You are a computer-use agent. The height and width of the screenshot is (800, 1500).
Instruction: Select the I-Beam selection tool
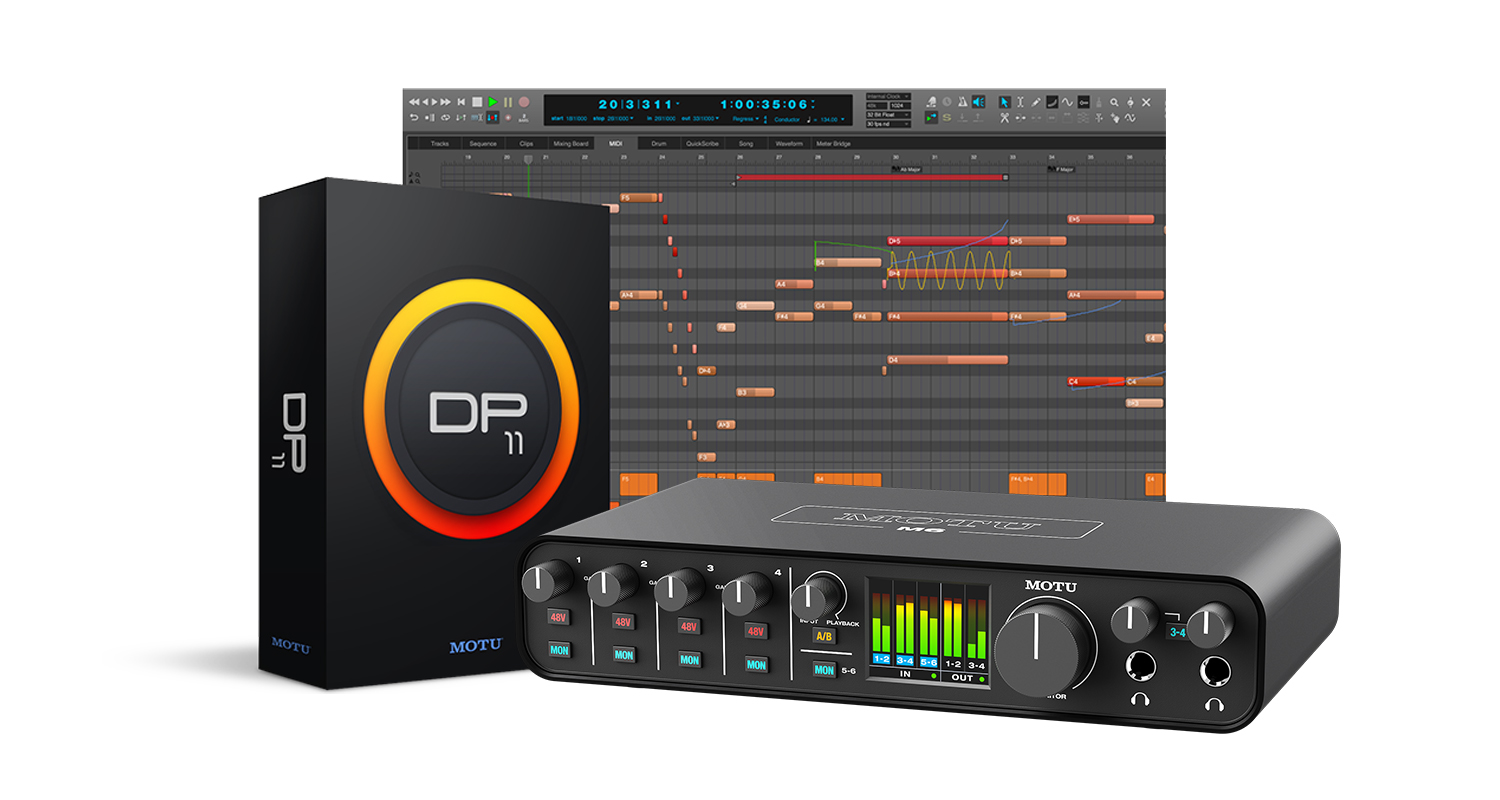click(x=1020, y=102)
